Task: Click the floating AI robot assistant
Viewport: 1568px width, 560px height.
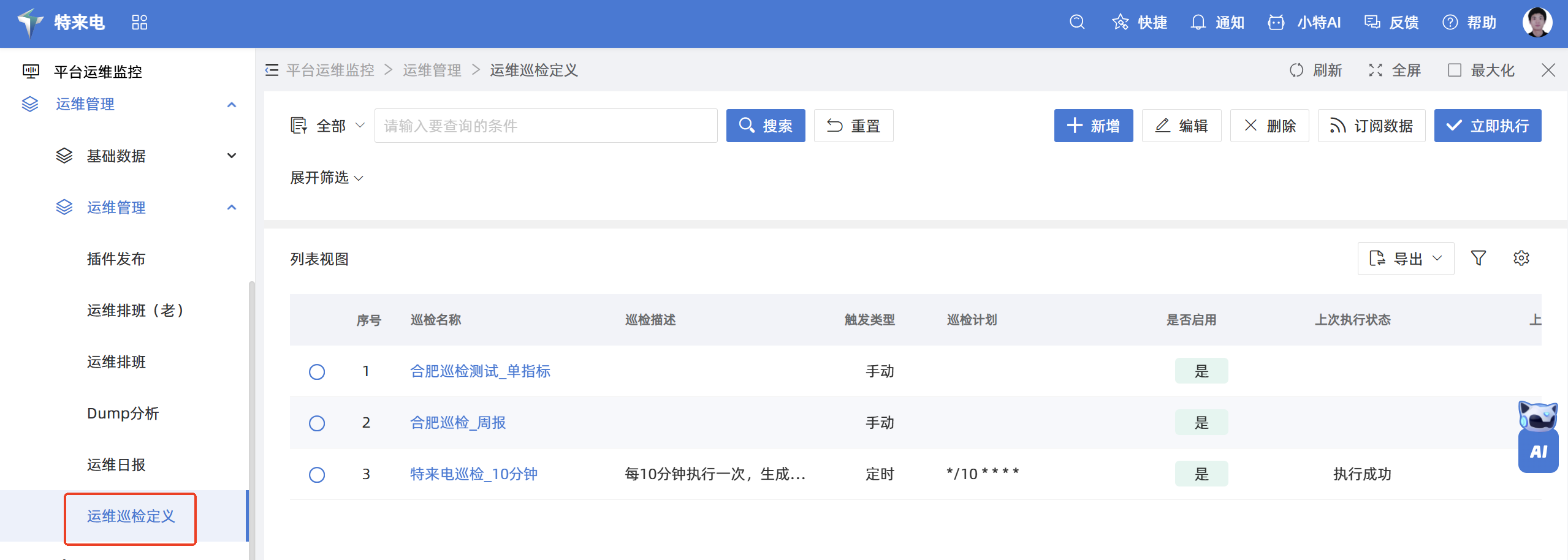Action: [1538, 437]
